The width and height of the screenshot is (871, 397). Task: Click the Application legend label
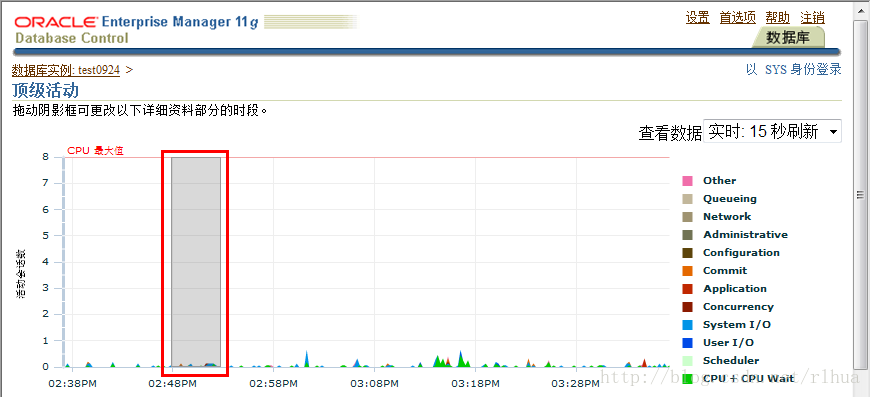(735, 289)
